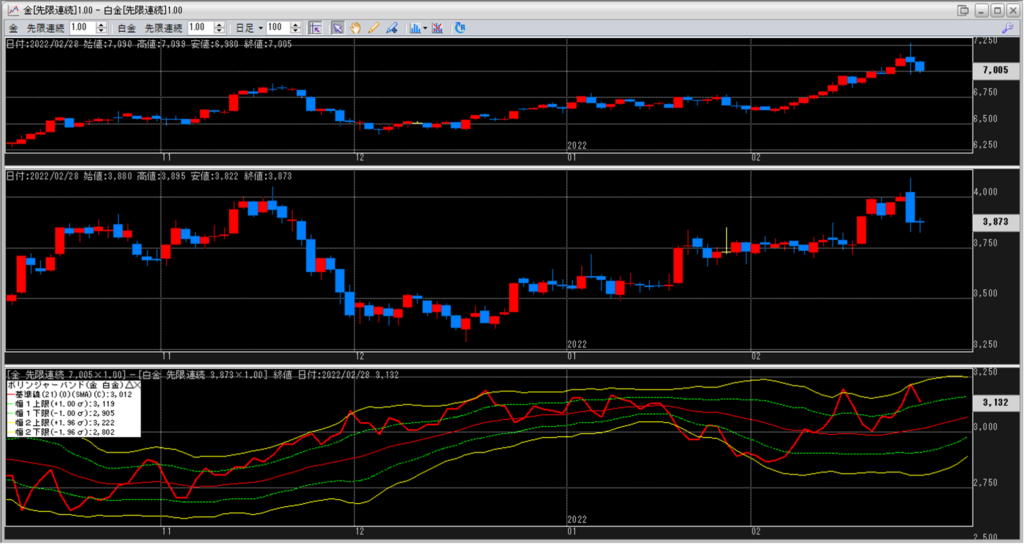Expand the bar chart icon dropdown arrow
The image size is (1024, 544).
point(425,28)
